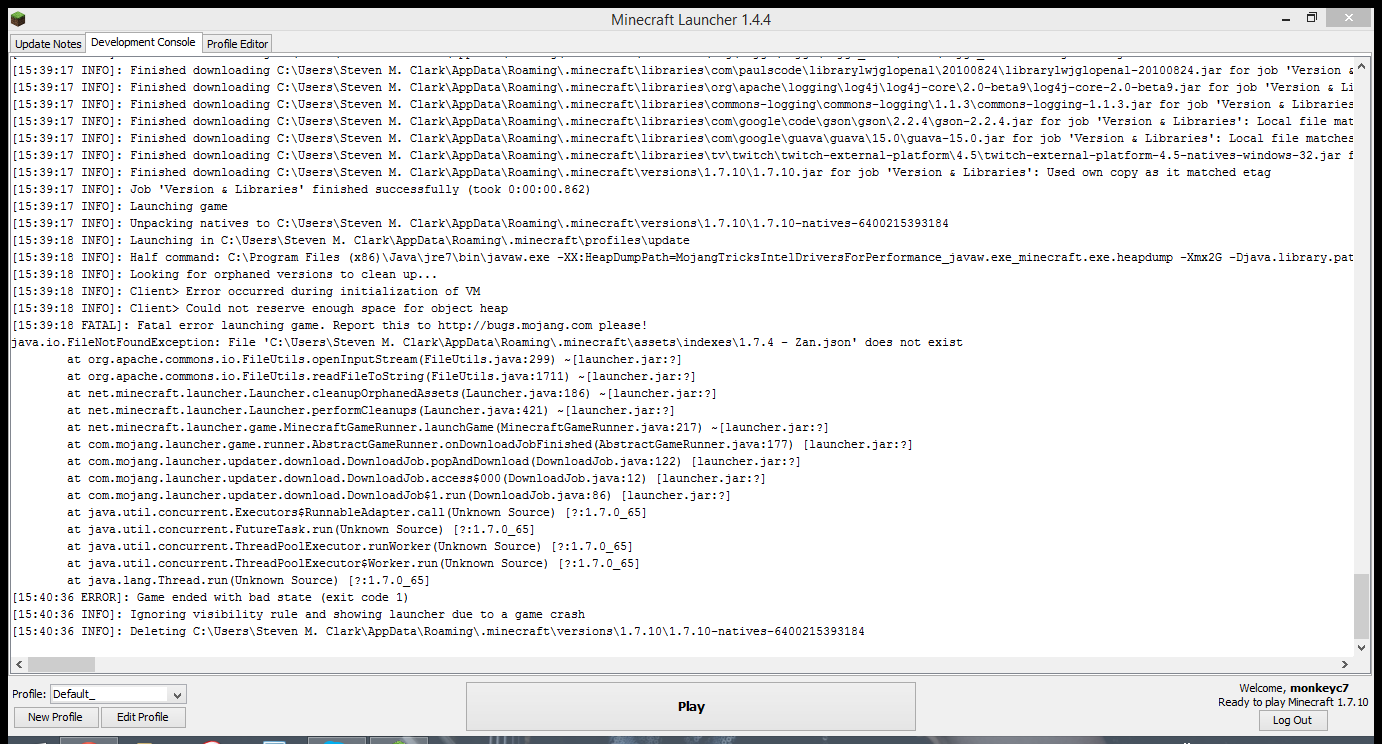This screenshot has height=744, width=1382.
Task: Click the 'Minecraft Launcher 1.4.4' window title
Action: [x=691, y=20]
